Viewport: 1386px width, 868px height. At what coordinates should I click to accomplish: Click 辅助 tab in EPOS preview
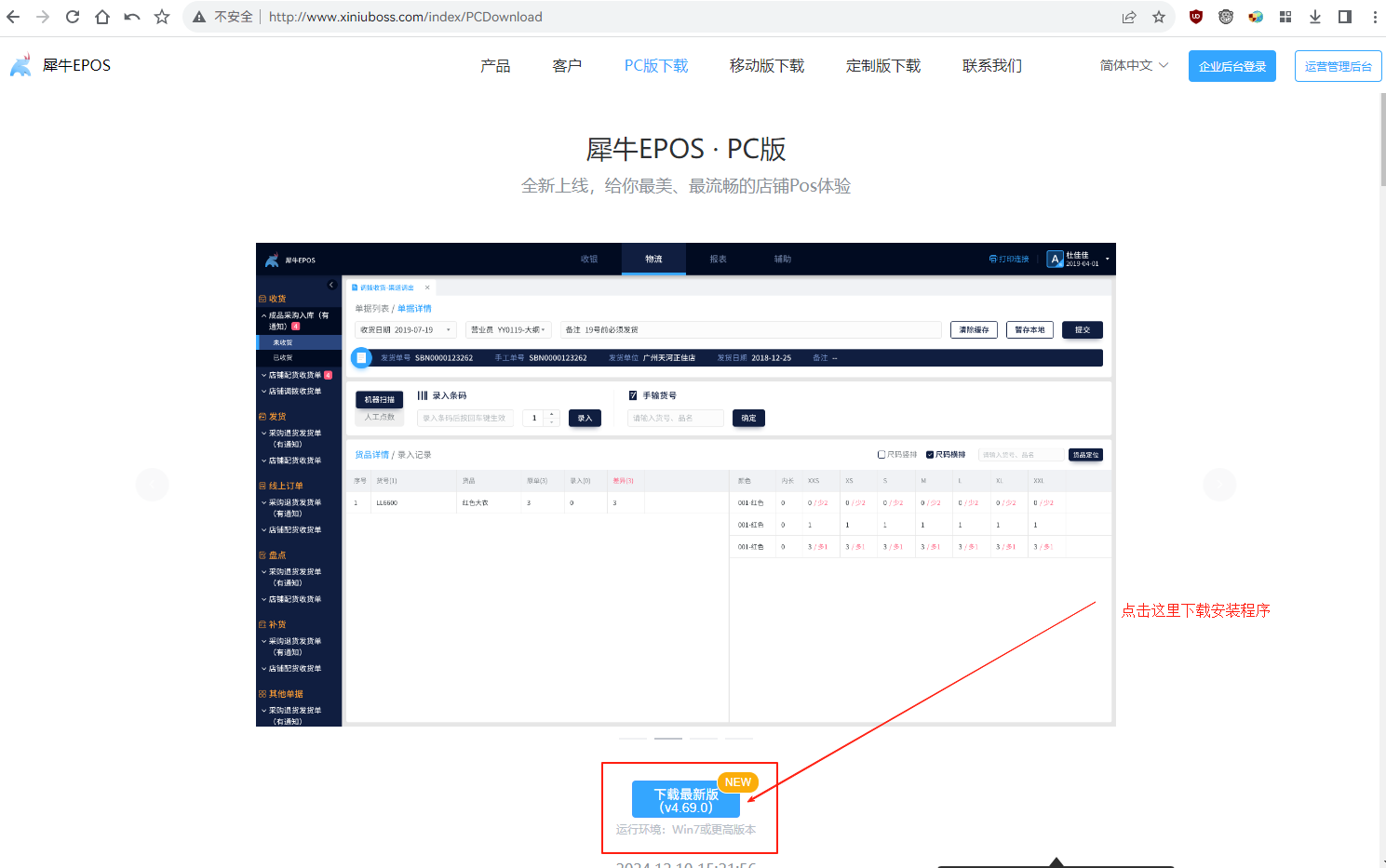(783, 259)
